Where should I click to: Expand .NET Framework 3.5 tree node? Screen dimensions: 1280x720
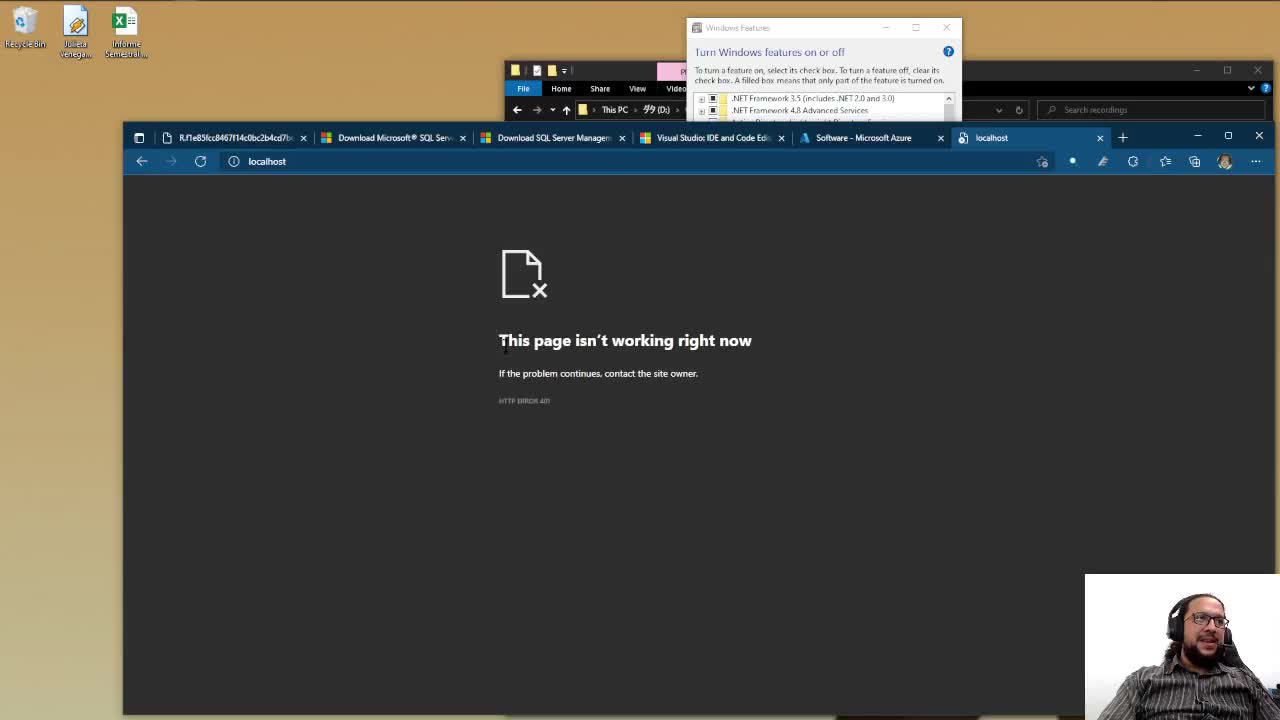point(701,99)
